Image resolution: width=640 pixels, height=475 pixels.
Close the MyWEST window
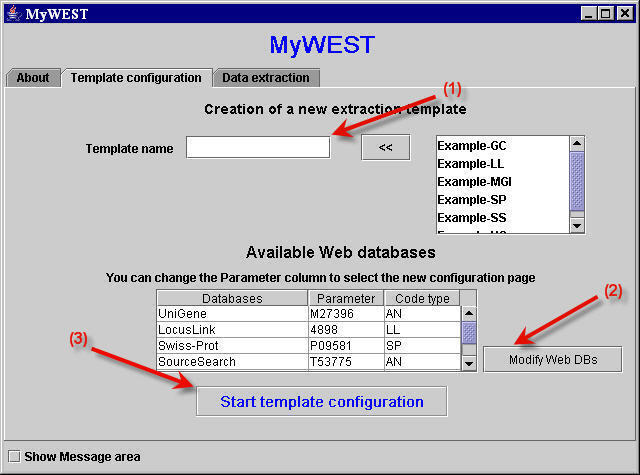point(624,13)
